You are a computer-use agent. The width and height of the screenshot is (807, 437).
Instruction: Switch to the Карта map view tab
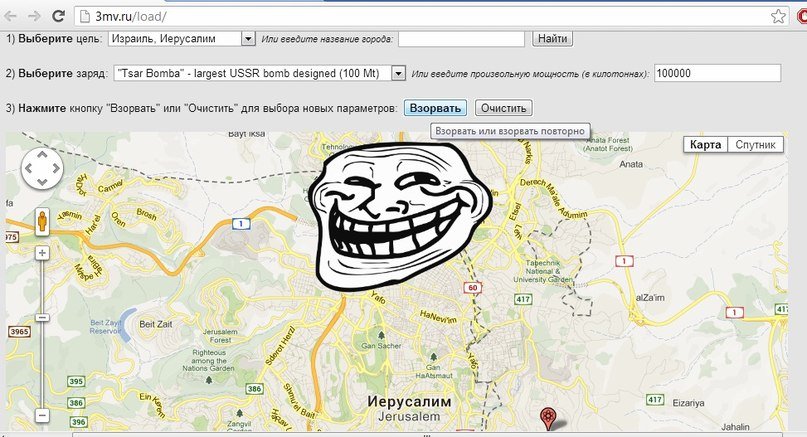coord(706,145)
